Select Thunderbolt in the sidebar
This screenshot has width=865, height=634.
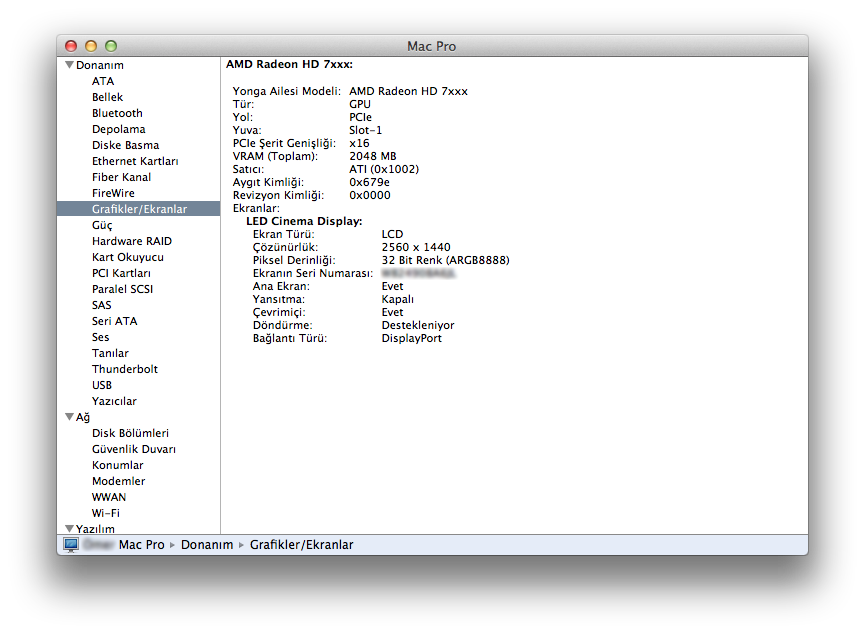point(125,369)
